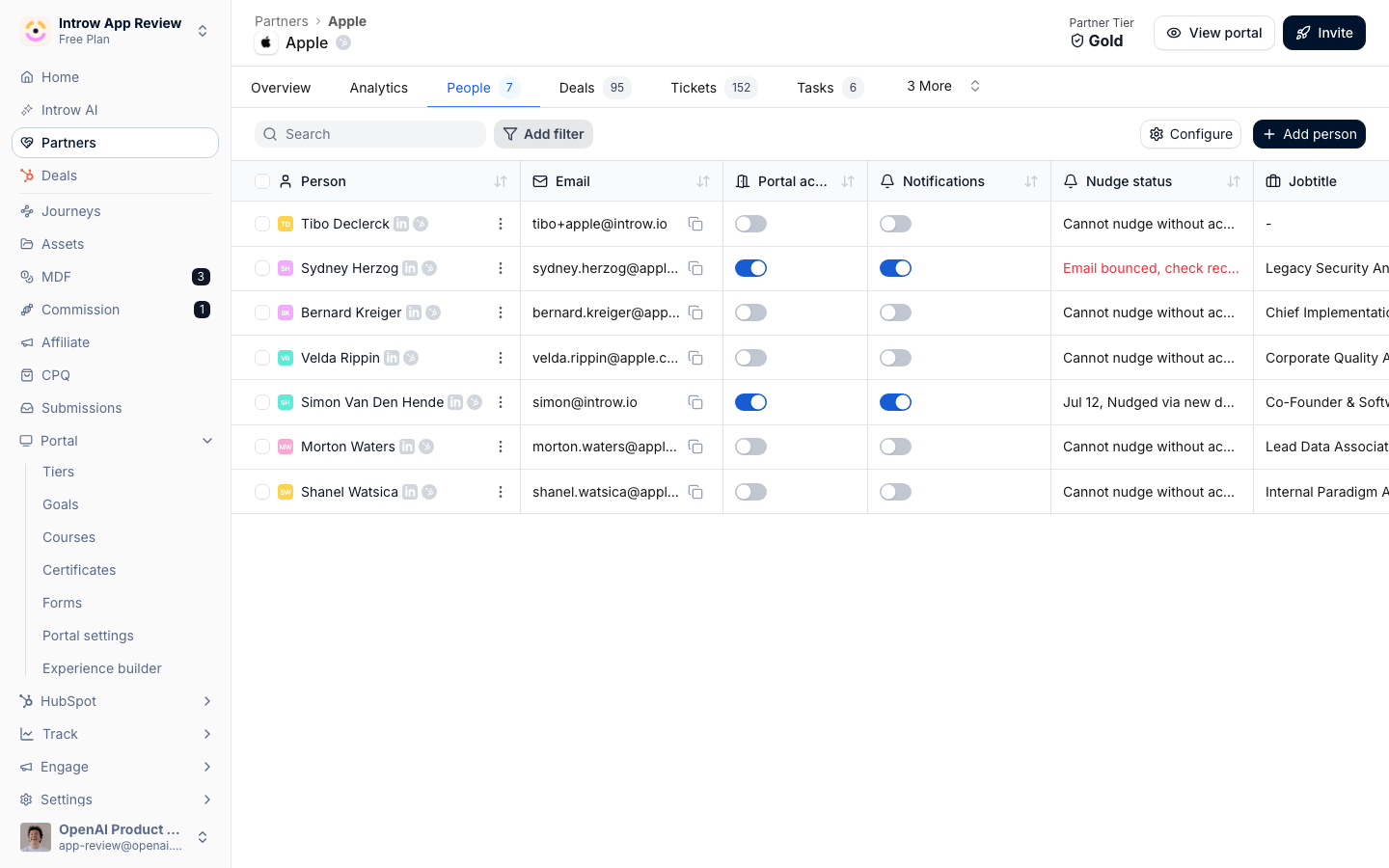The image size is (1389, 868).
Task: Switch to the Deals tab
Action: pos(595,88)
